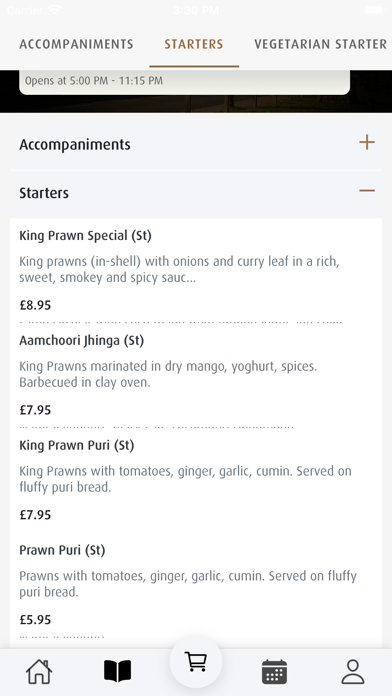392x696 pixels.
Task: Tap the Wi-Fi status icon
Action: 55,9
